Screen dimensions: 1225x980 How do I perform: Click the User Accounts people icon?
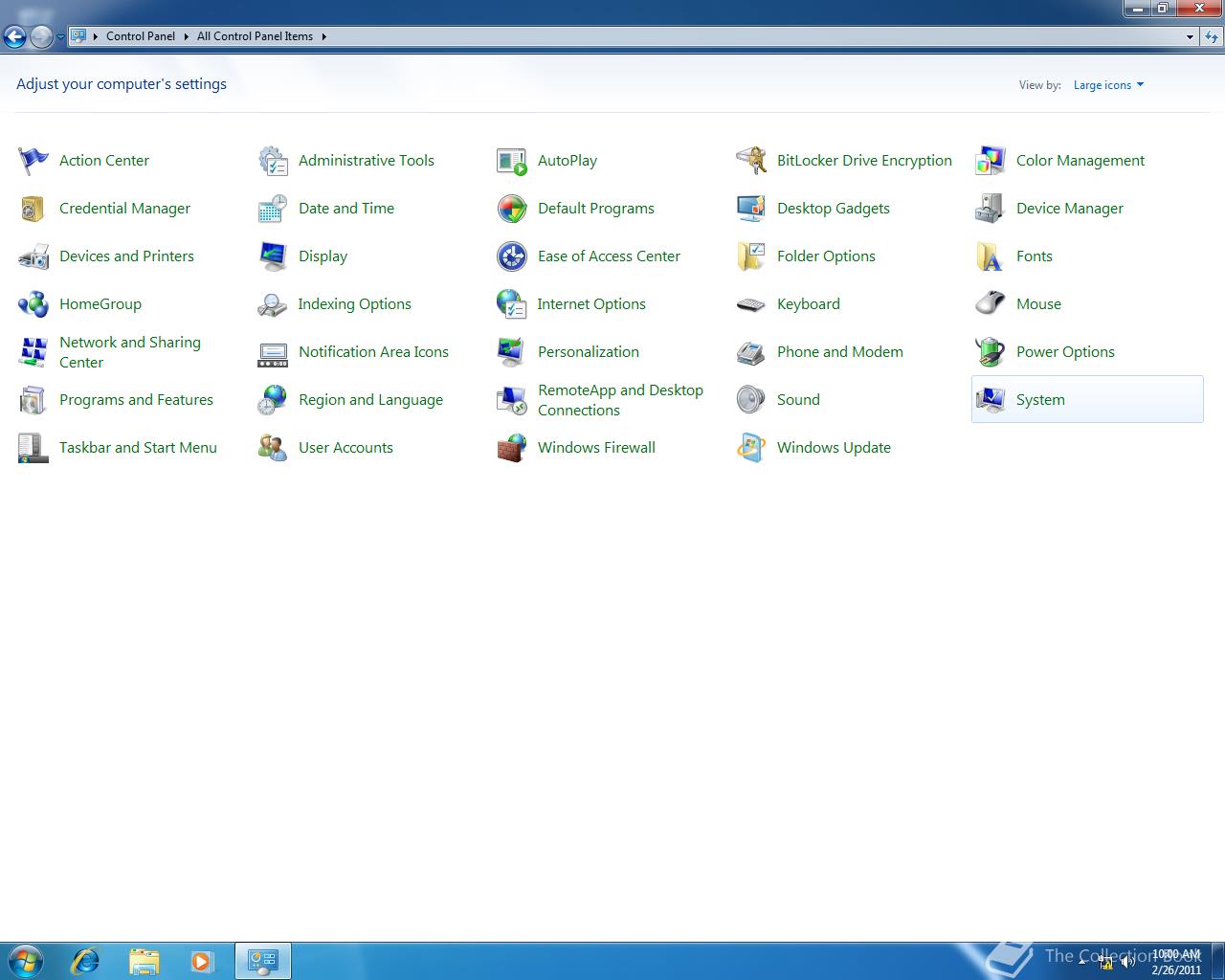pos(273,448)
